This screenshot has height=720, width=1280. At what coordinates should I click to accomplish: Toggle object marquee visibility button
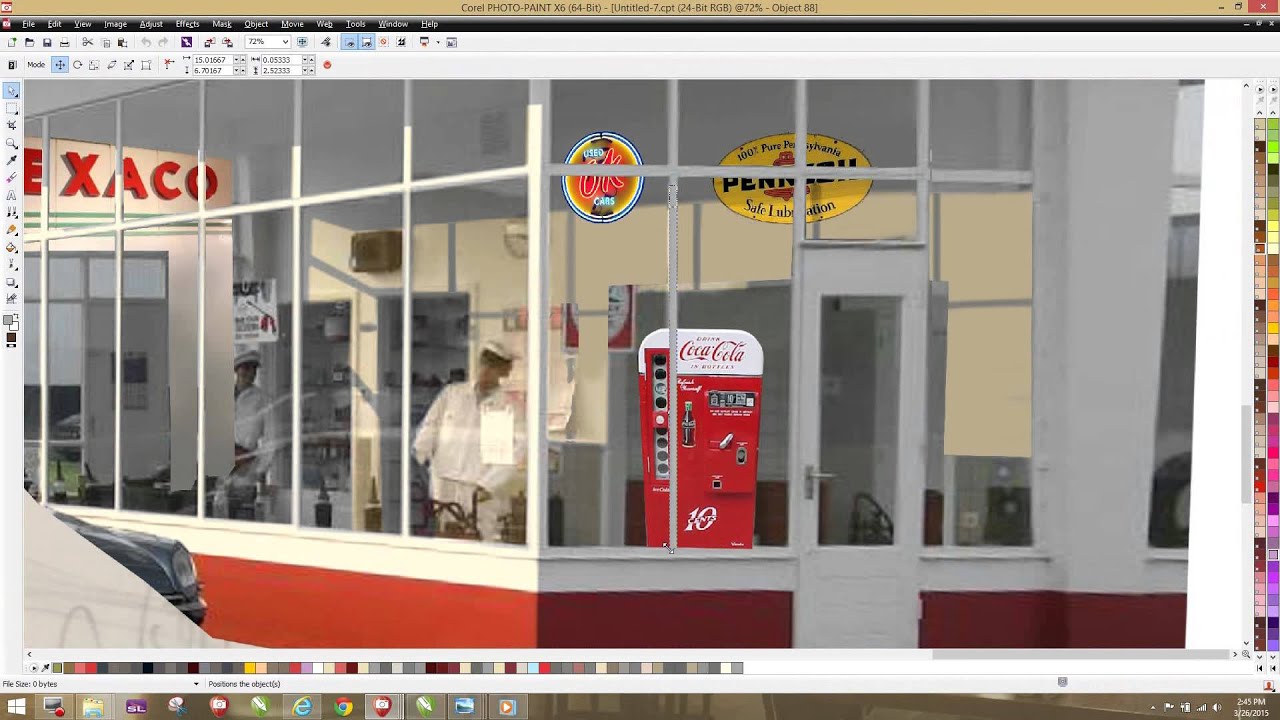(349, 42)
